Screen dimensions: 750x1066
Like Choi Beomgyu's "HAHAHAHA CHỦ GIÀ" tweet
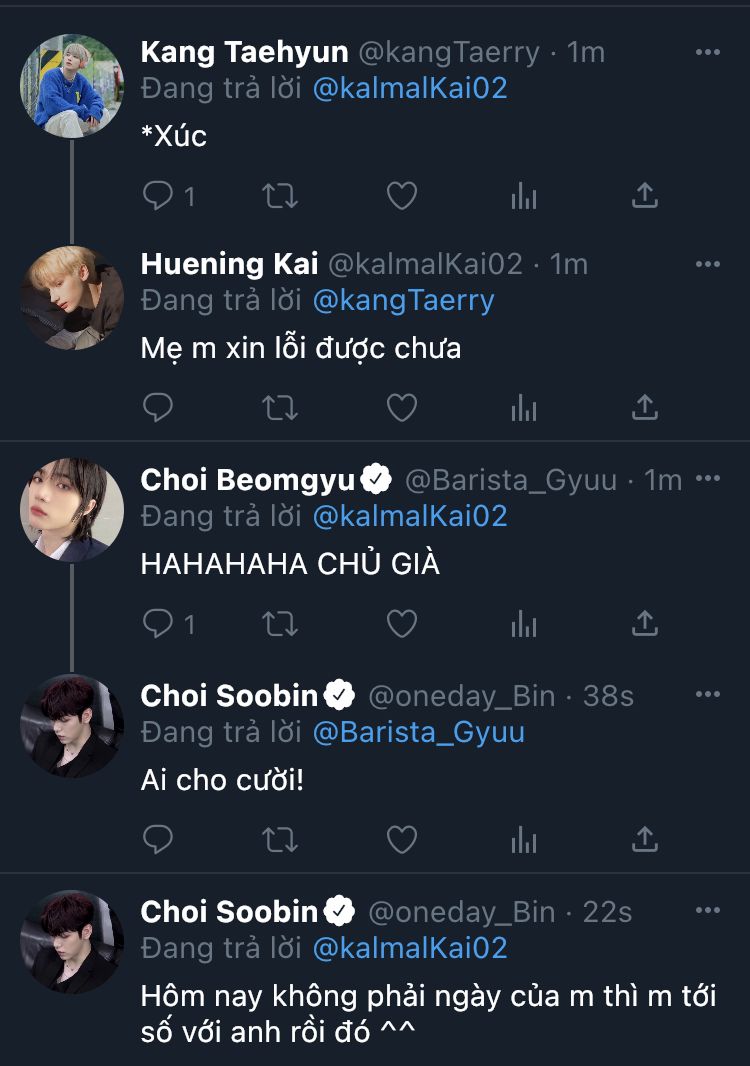[402, 624]
